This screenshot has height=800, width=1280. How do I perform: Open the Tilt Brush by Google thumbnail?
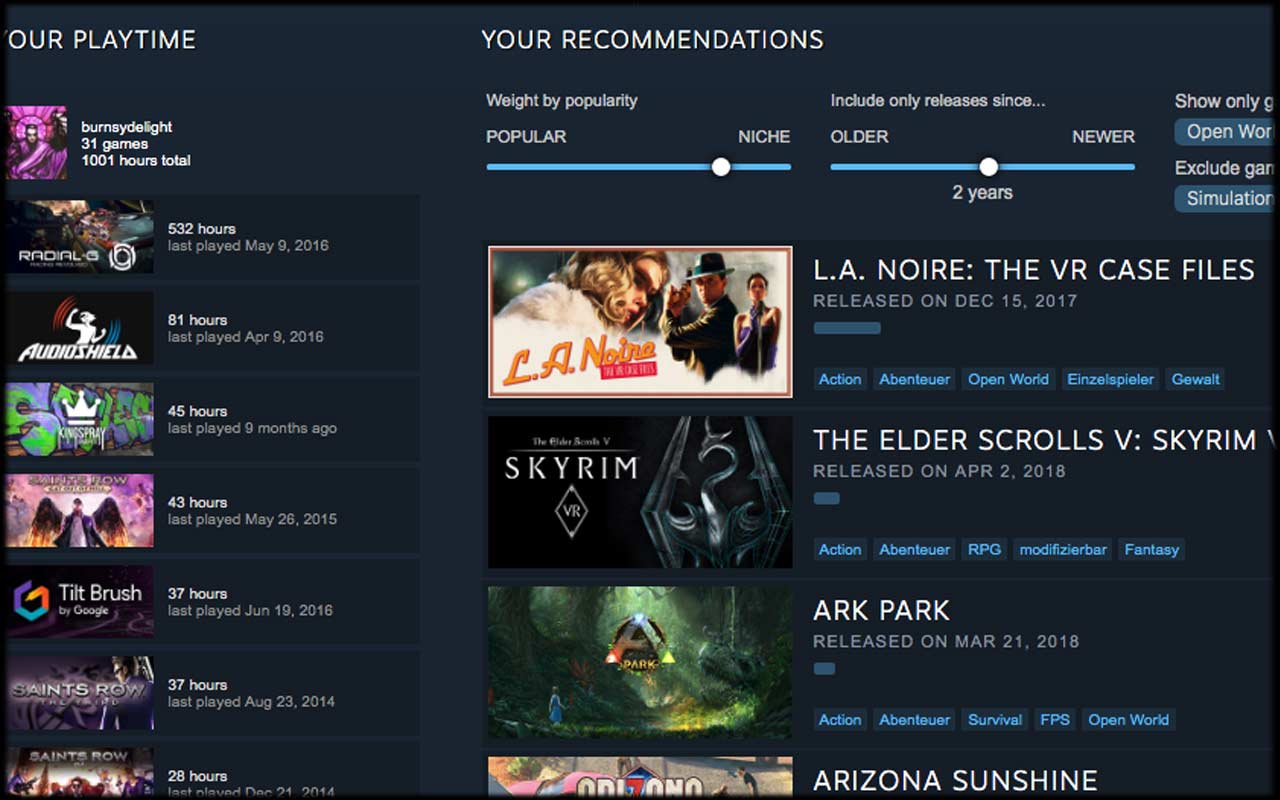[x=79, y=602]
